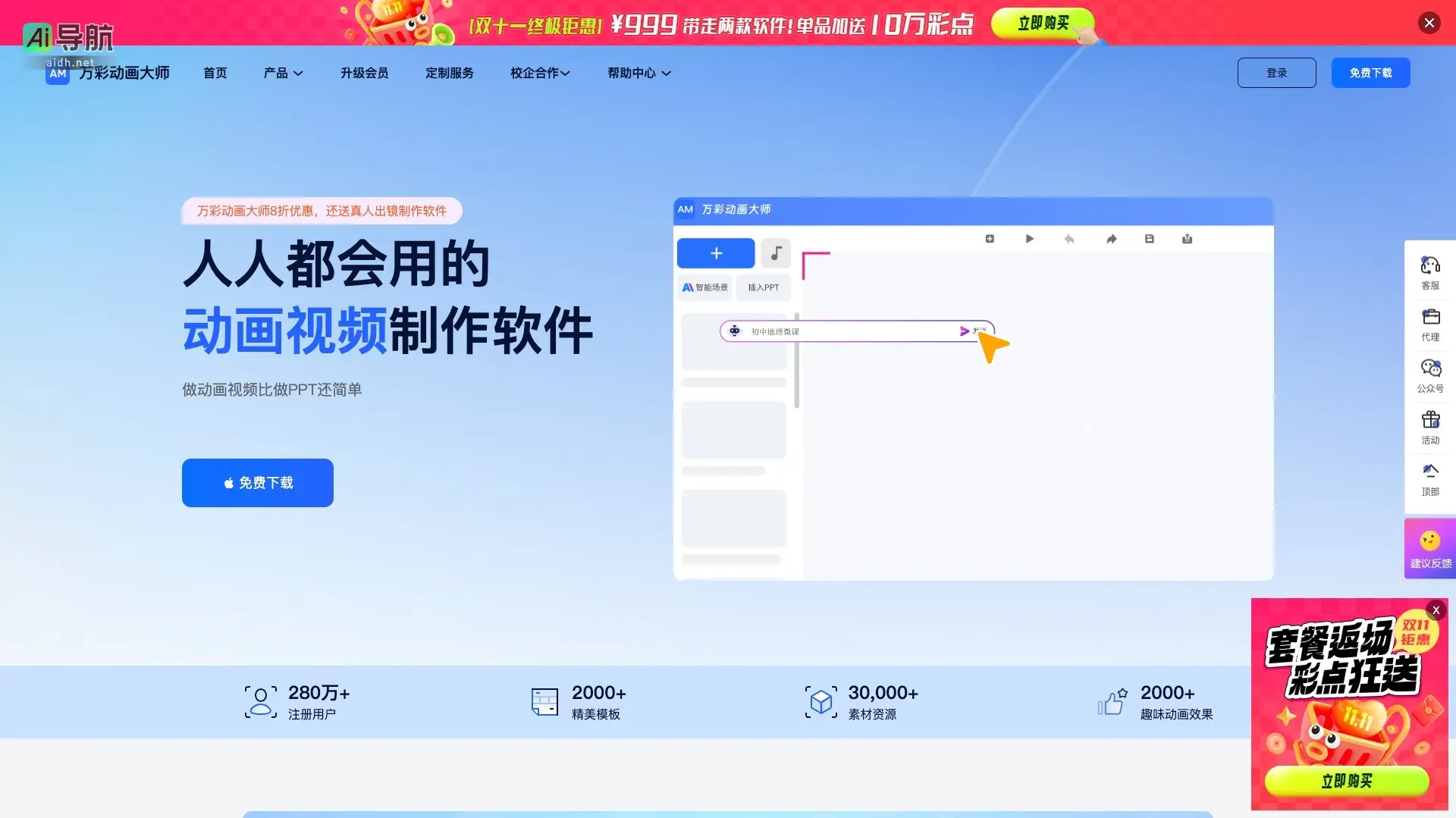
Task: Click the AM logo in navigation bar
Action: pos(58,74)
